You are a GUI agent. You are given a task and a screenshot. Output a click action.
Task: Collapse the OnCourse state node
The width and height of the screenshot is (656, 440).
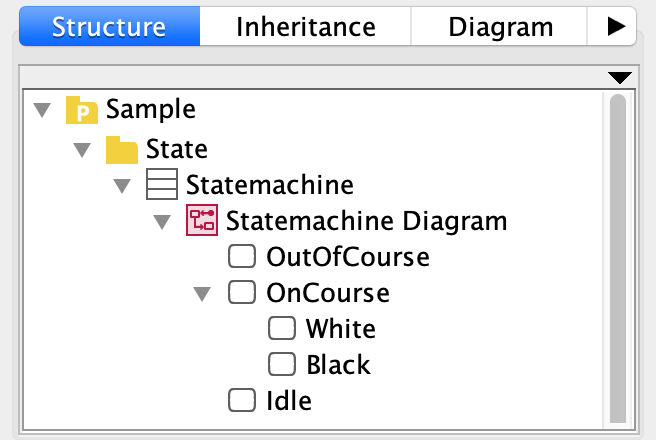[x=202, y=294]
